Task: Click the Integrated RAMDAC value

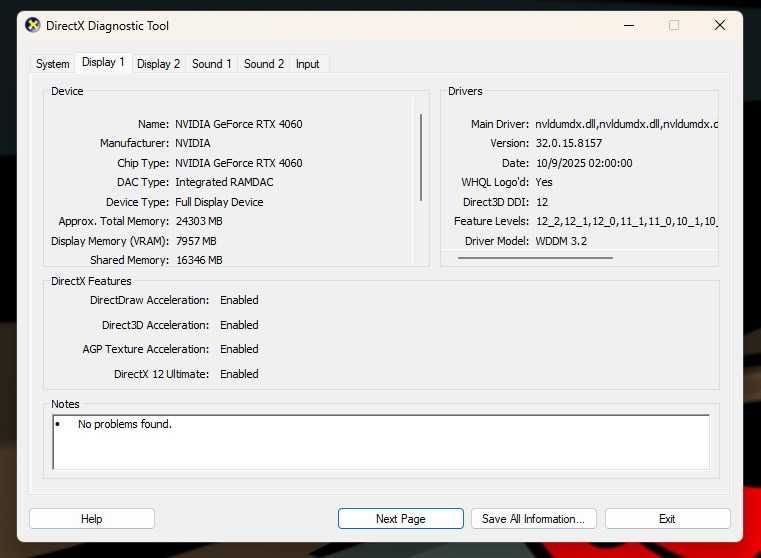Action: coord(224,182)
